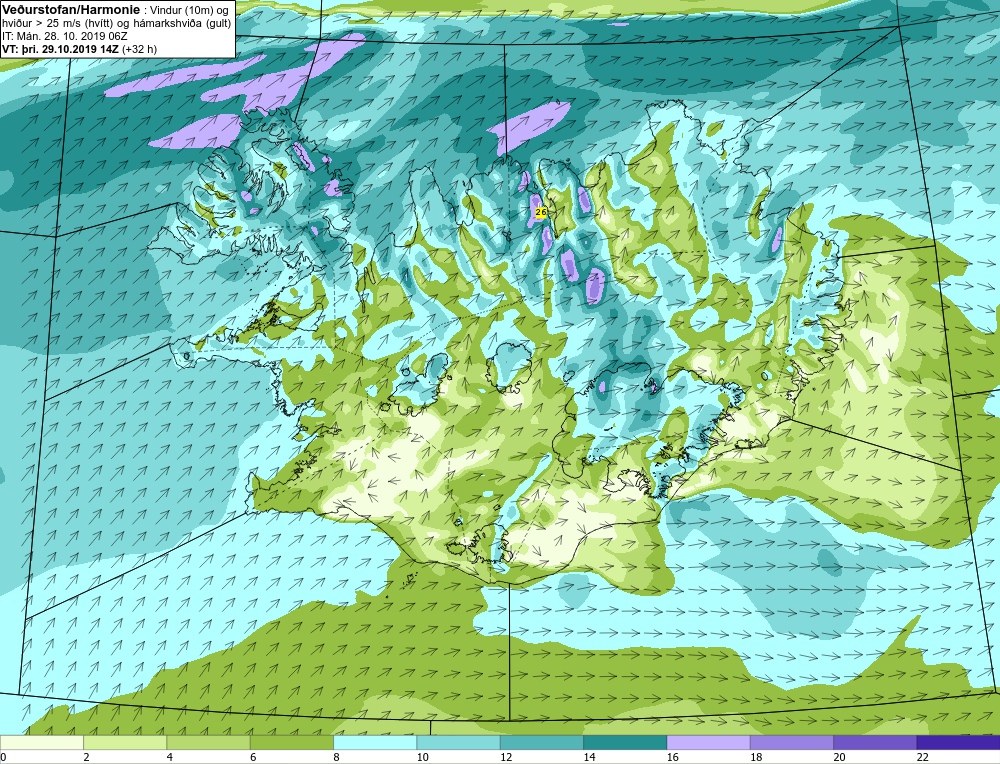Select the 16–18 m/s light purple legend swatch

tap(709, 742)
